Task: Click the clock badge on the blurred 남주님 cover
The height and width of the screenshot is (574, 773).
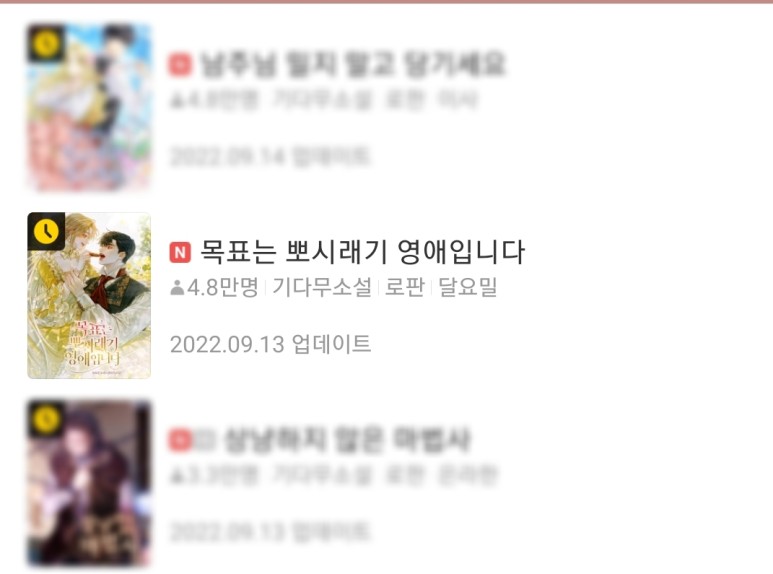Action: (x=46, y=43)
